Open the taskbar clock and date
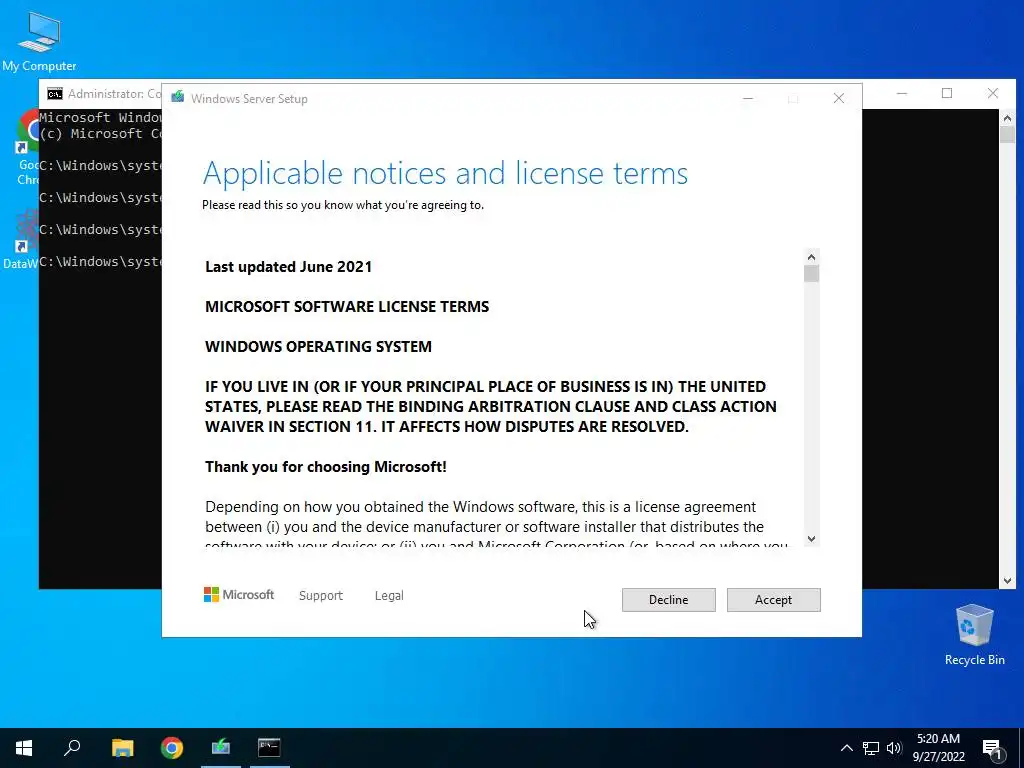 pos(938,748)
